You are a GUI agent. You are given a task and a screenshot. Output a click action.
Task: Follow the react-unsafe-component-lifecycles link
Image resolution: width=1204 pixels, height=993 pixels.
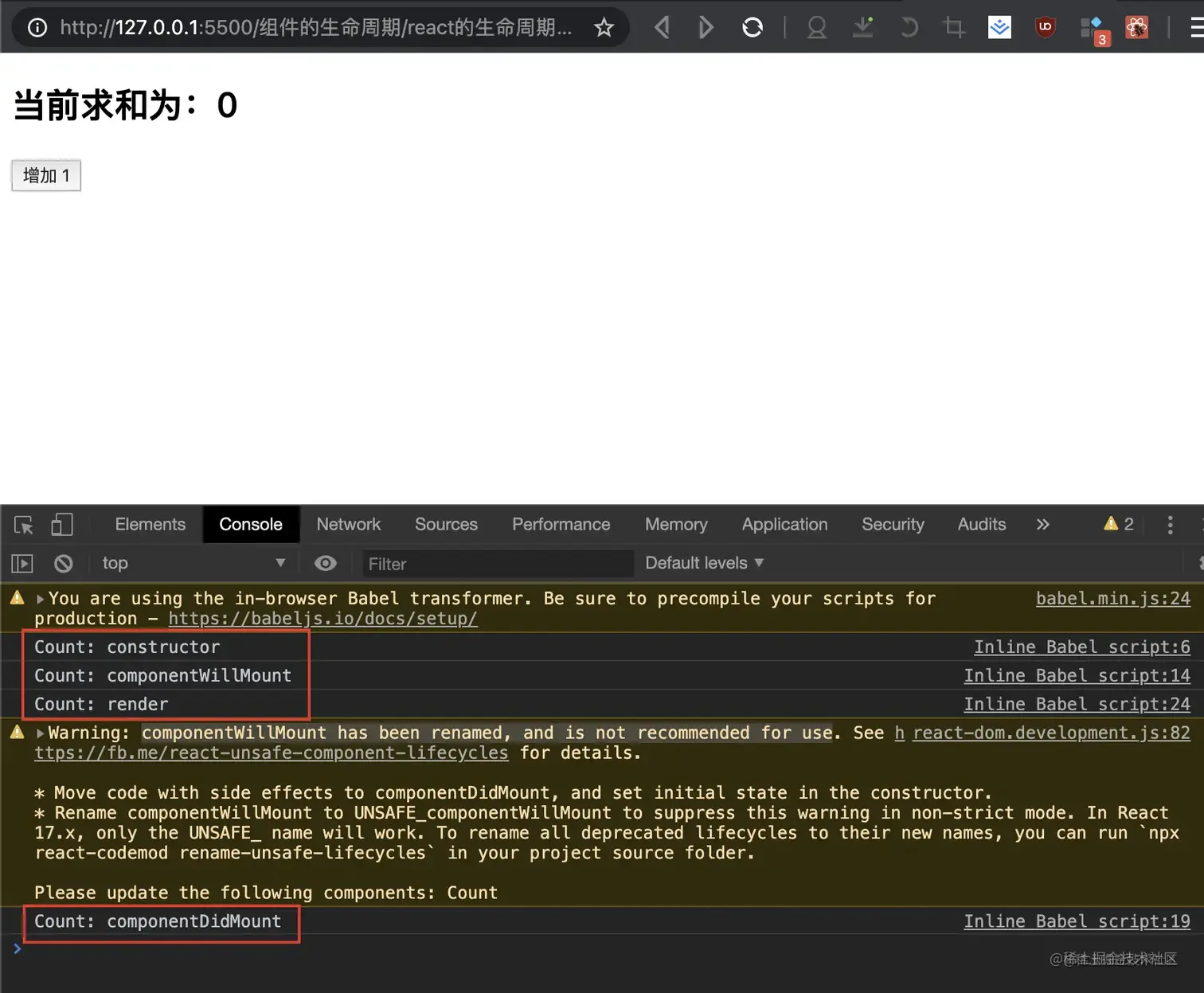point(271,753)
